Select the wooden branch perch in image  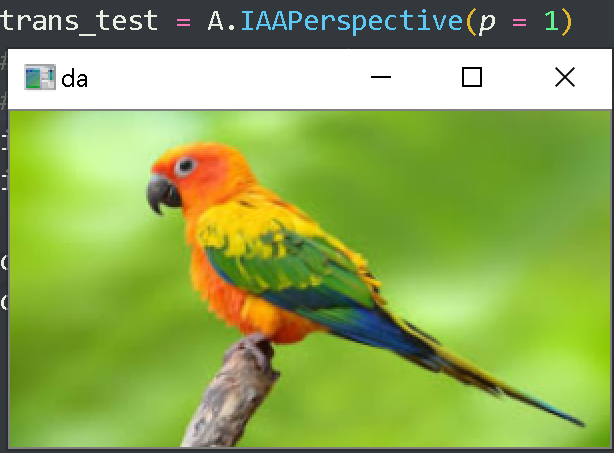click(x=232, y=392)
